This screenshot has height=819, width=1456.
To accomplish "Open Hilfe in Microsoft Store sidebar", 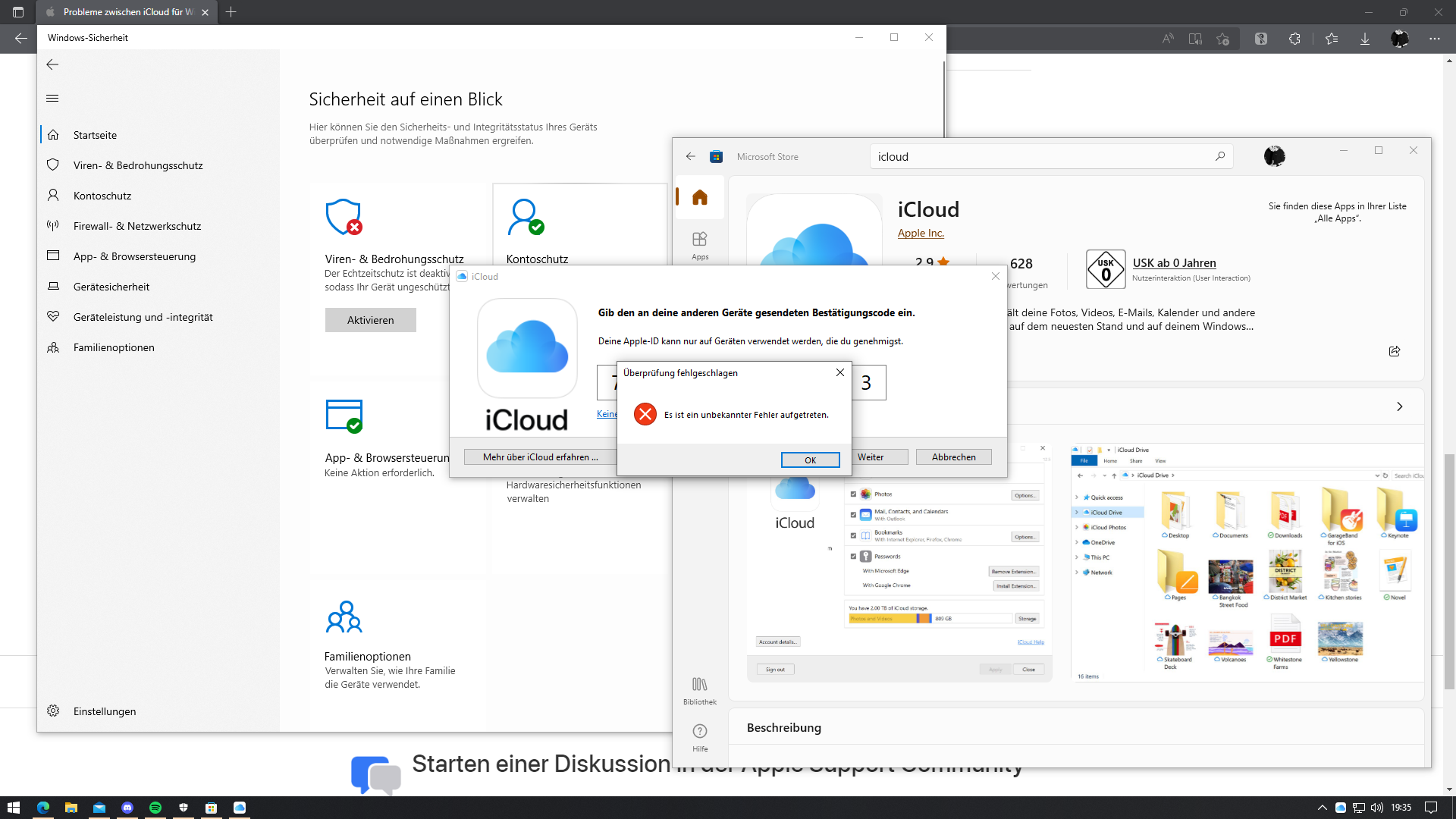I will (699, 736).
